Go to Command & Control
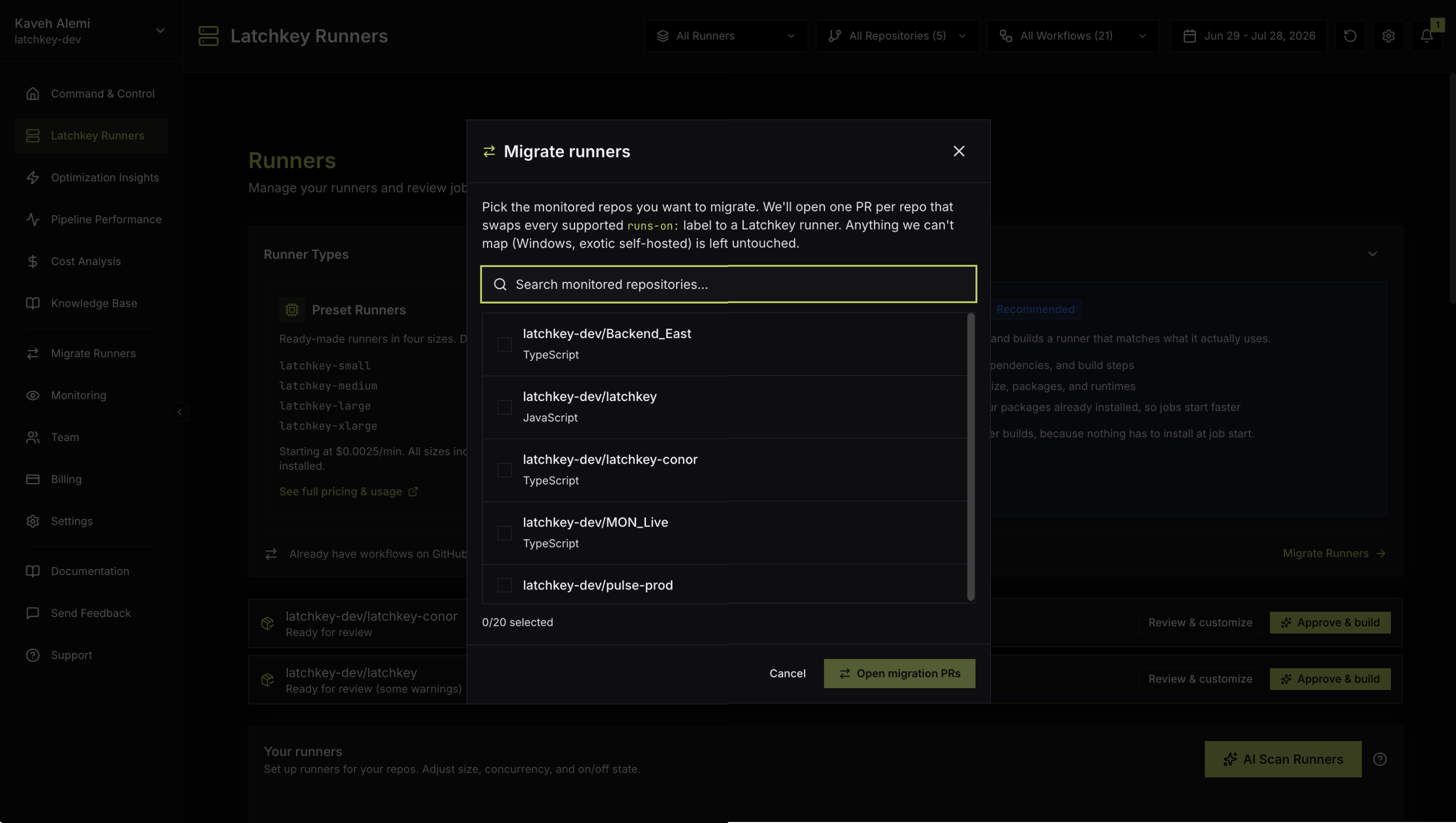 coord(90,93)
